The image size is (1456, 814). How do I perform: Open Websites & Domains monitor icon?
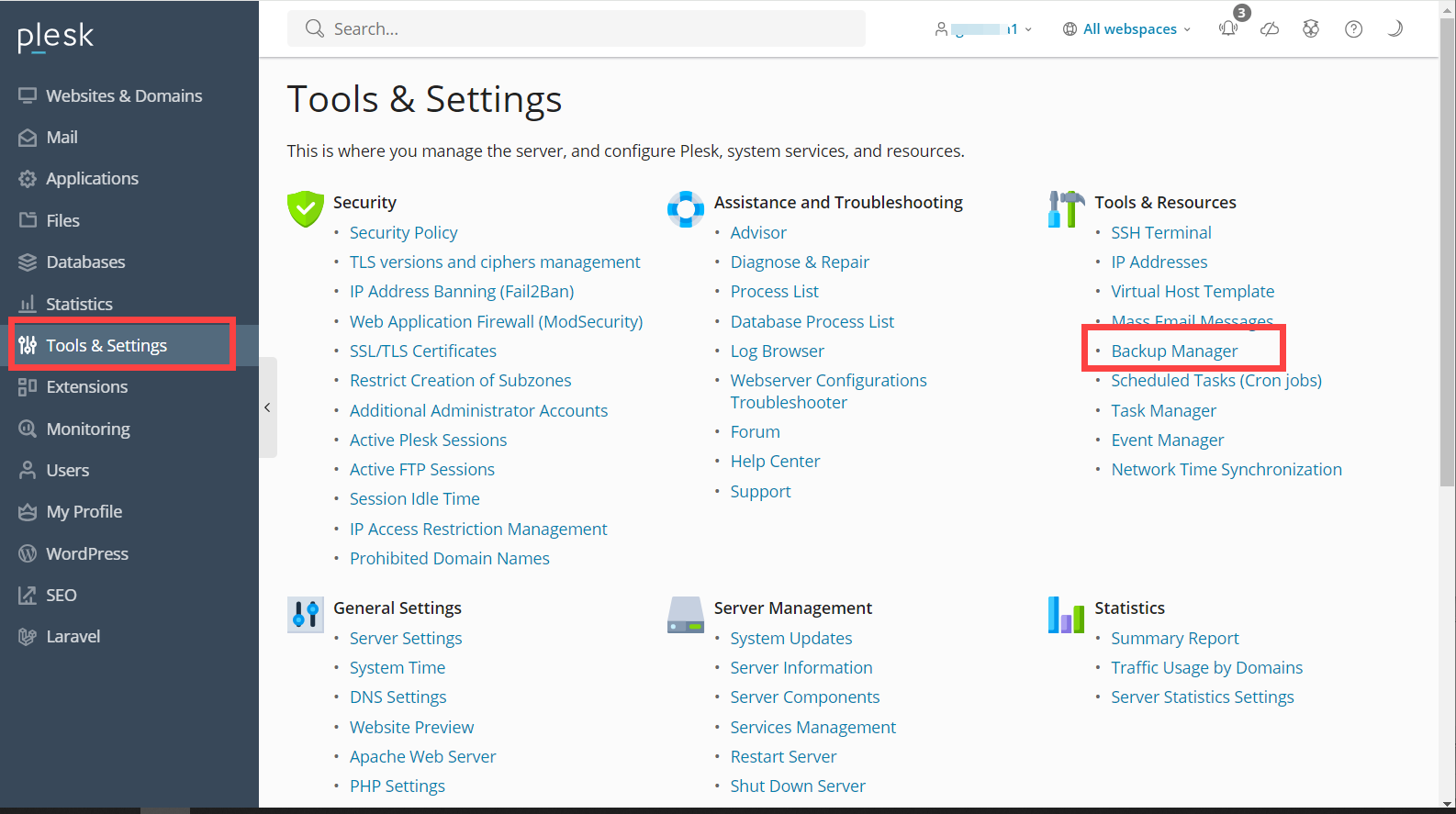pos(28,95)
